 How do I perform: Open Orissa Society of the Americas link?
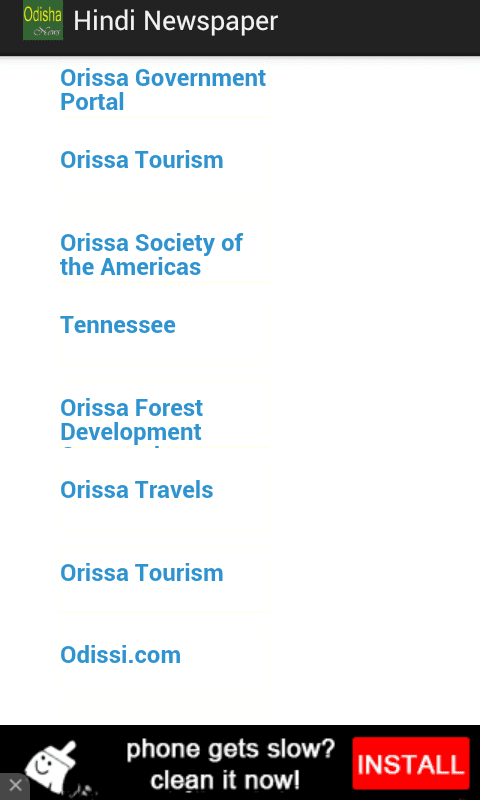click(151, 255)
